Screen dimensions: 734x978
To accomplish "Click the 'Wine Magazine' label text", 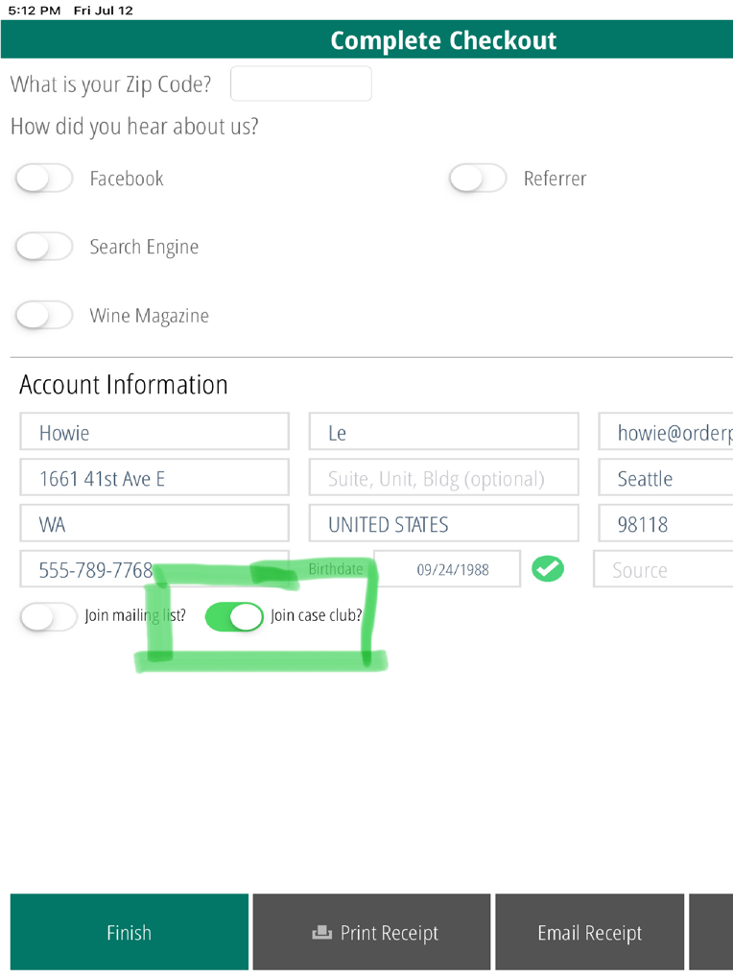I will point(149,316).
